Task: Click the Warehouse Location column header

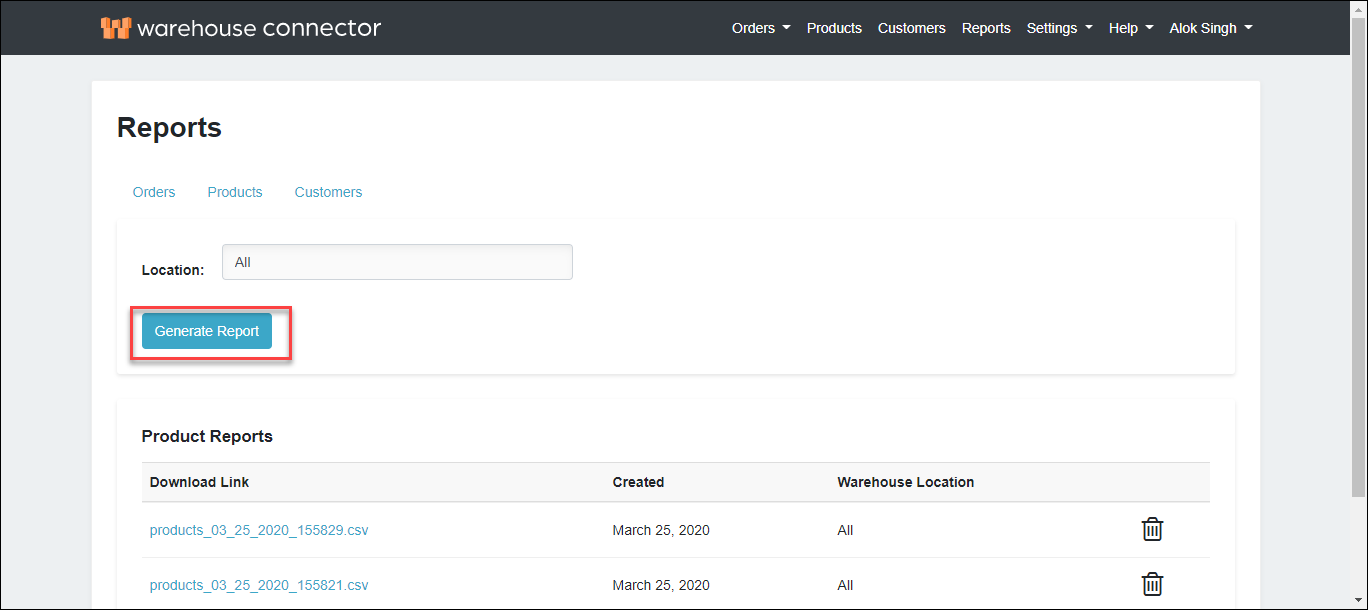Action: (x=905, y=482)
